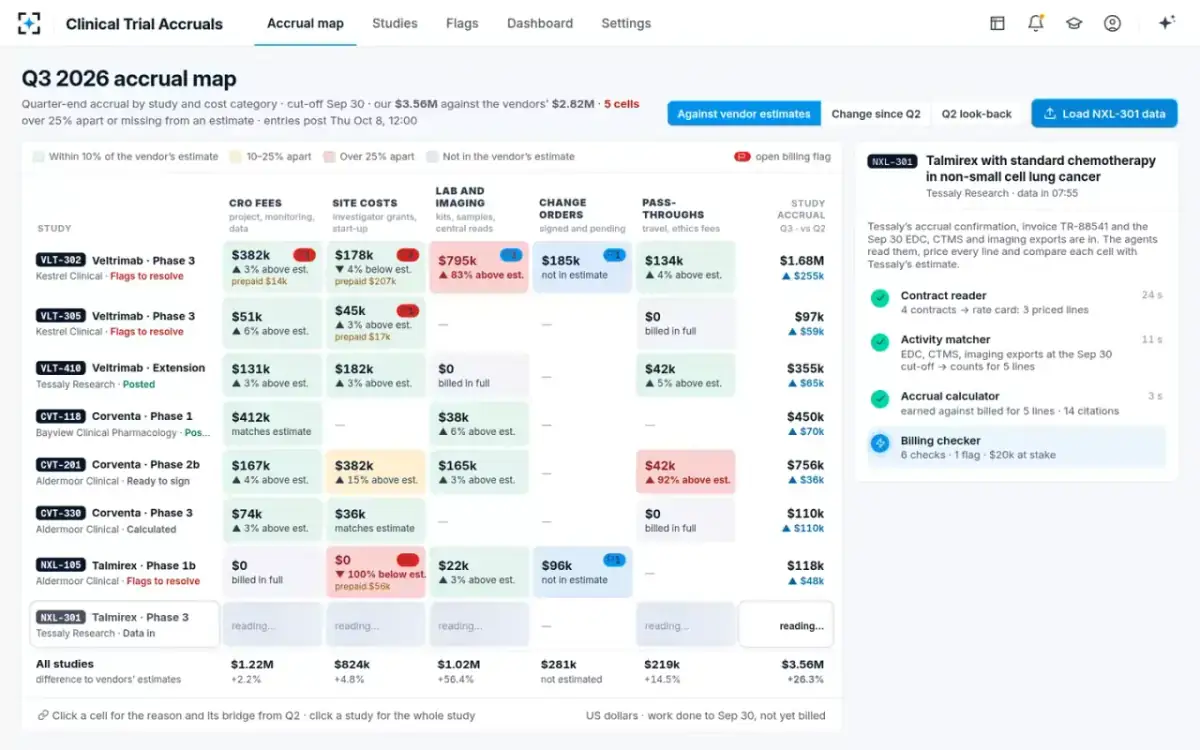Open the VLT-302 Veltrimab Phase 3 study row

click(123, 267)
